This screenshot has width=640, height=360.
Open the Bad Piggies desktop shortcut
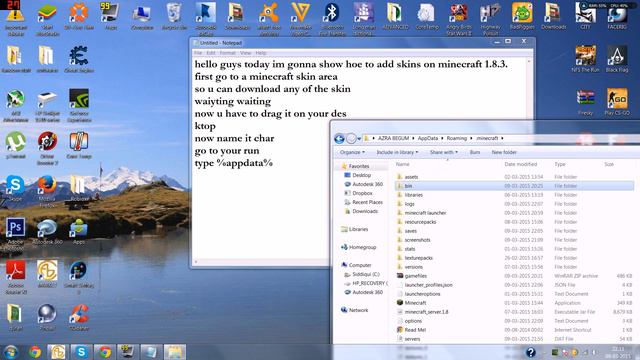point(522,16)
